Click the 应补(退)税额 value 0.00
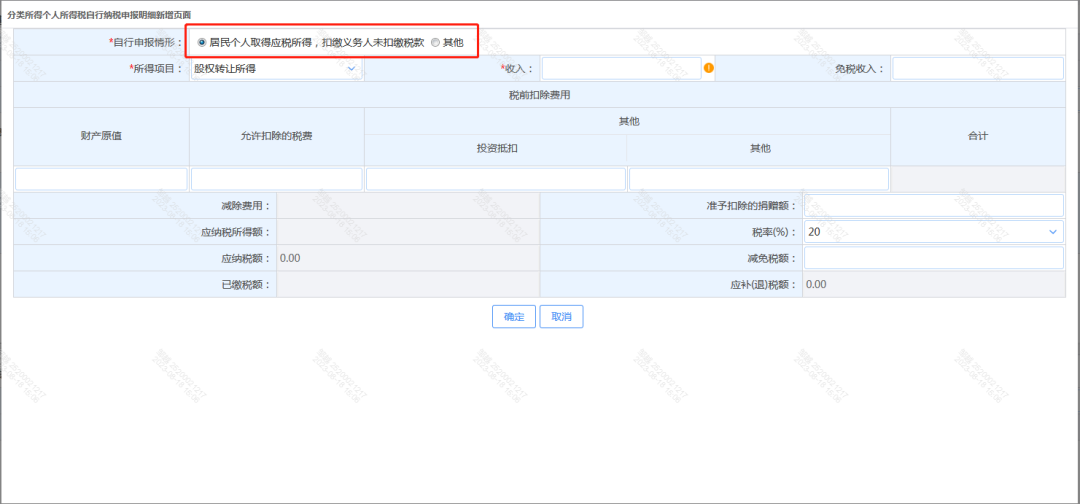The image size is (1080, 504). [817, 284]
